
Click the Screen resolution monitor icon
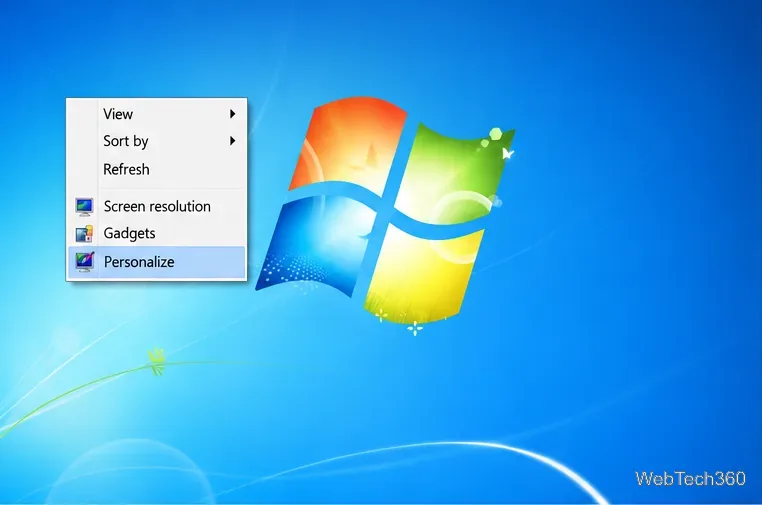point(84,207)
